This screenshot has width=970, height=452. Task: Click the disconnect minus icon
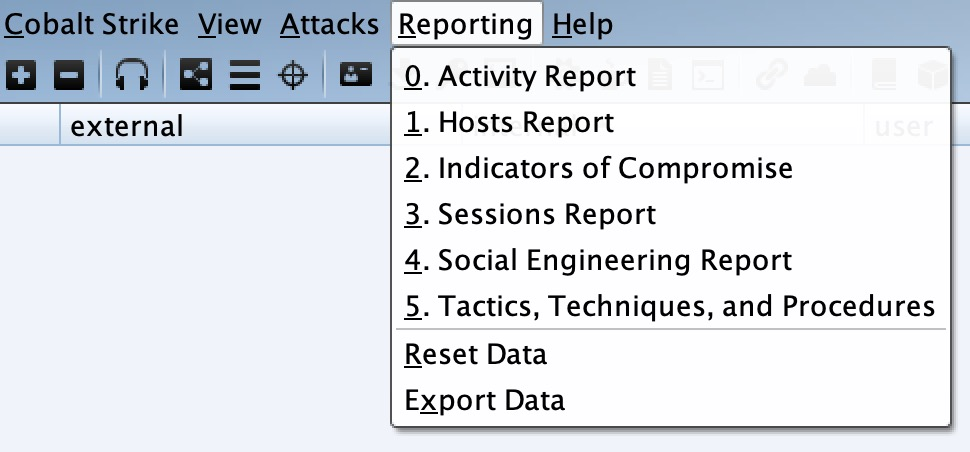tap(67, 75)
